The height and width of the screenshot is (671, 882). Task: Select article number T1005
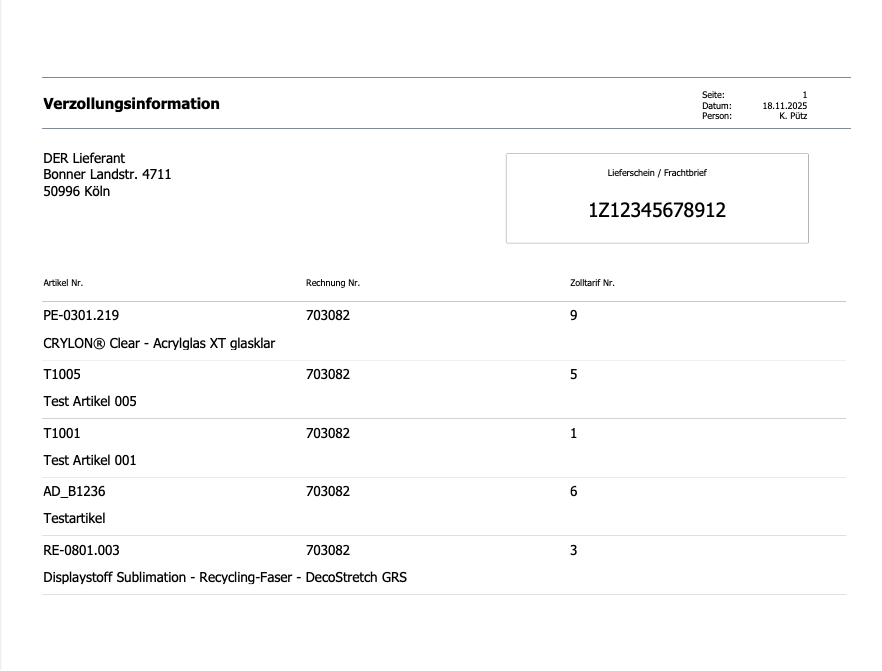pyautogui.click(x=62, y=374)
